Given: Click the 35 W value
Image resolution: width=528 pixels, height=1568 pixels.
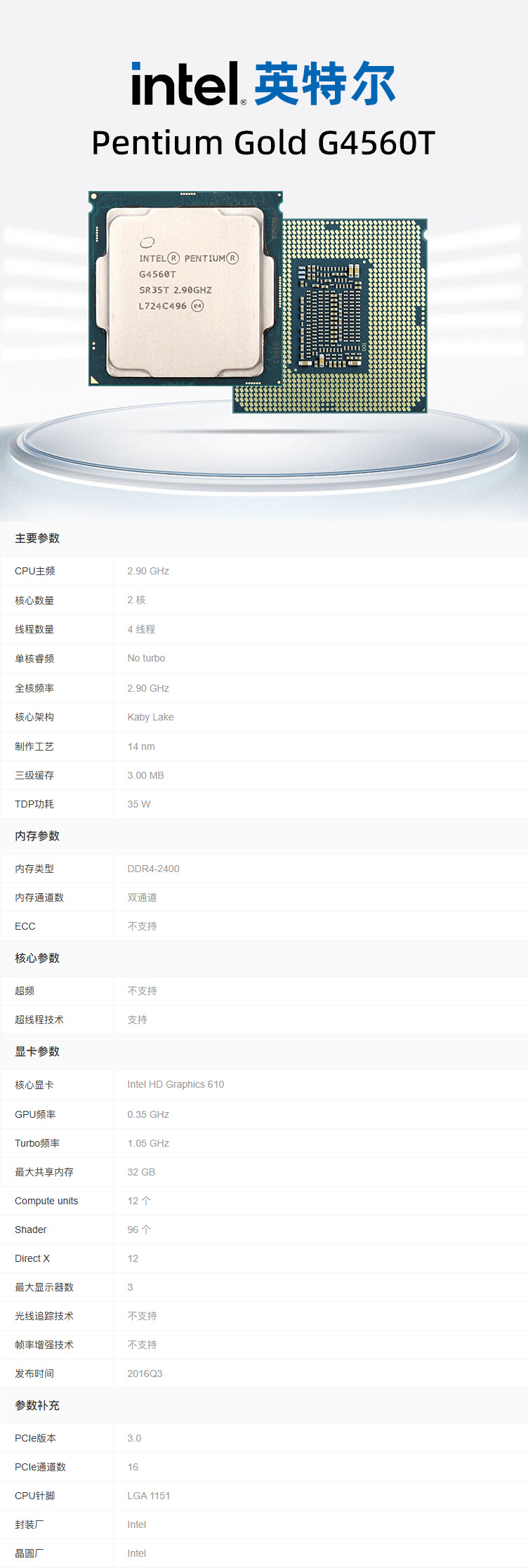Looking at the screenshot, I should click(x=138, y=804).
